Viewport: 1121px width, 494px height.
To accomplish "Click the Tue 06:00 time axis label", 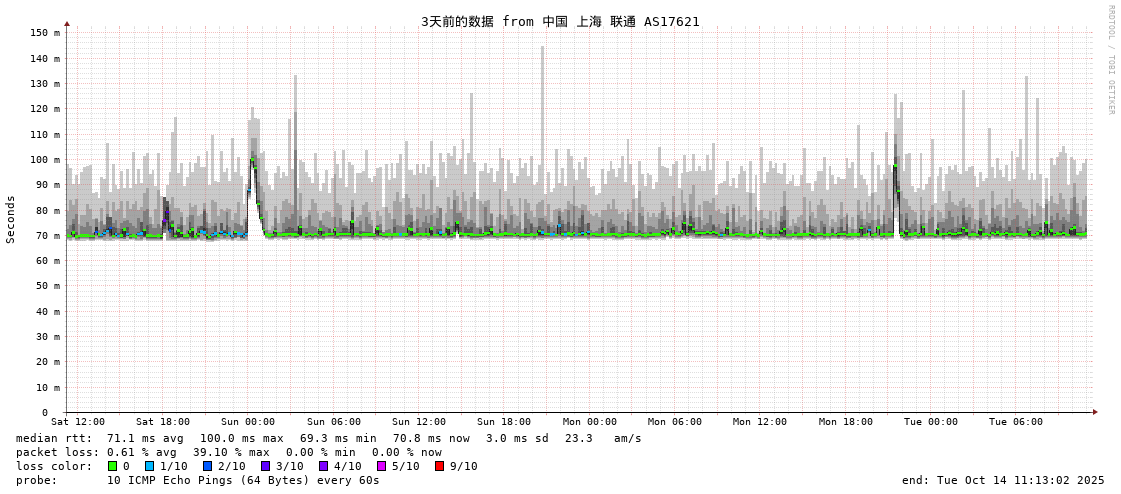I will (x=1016, y=422).
